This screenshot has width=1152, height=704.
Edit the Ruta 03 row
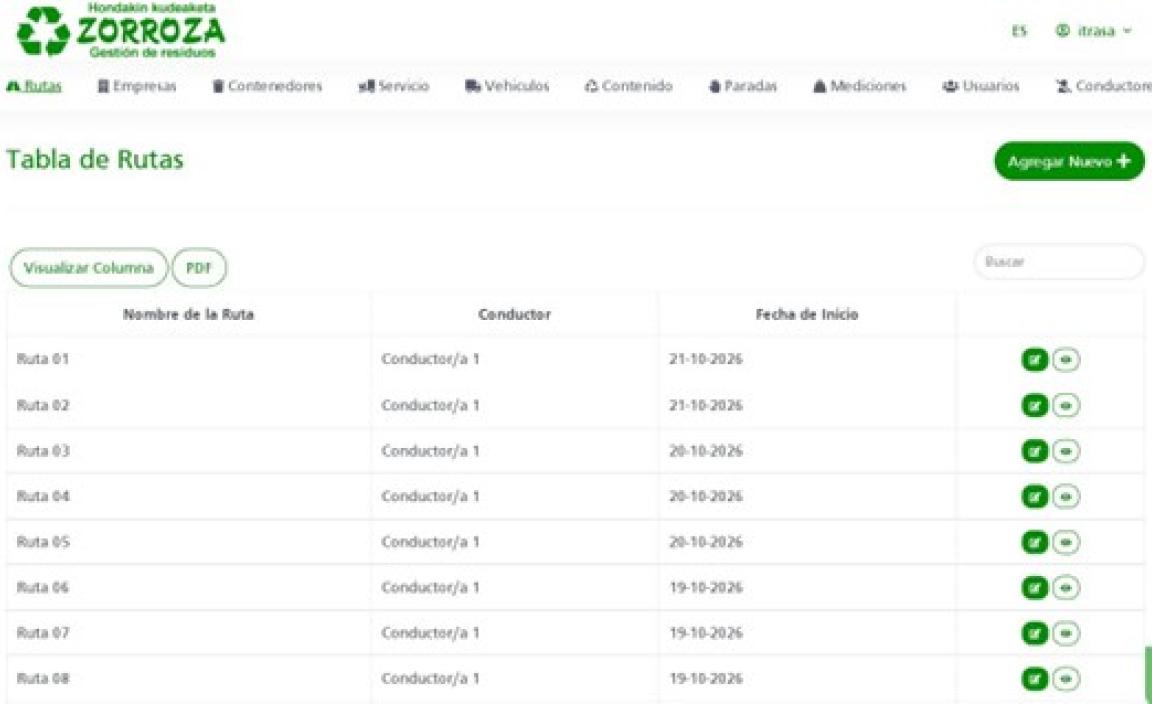click(1034, 450)
